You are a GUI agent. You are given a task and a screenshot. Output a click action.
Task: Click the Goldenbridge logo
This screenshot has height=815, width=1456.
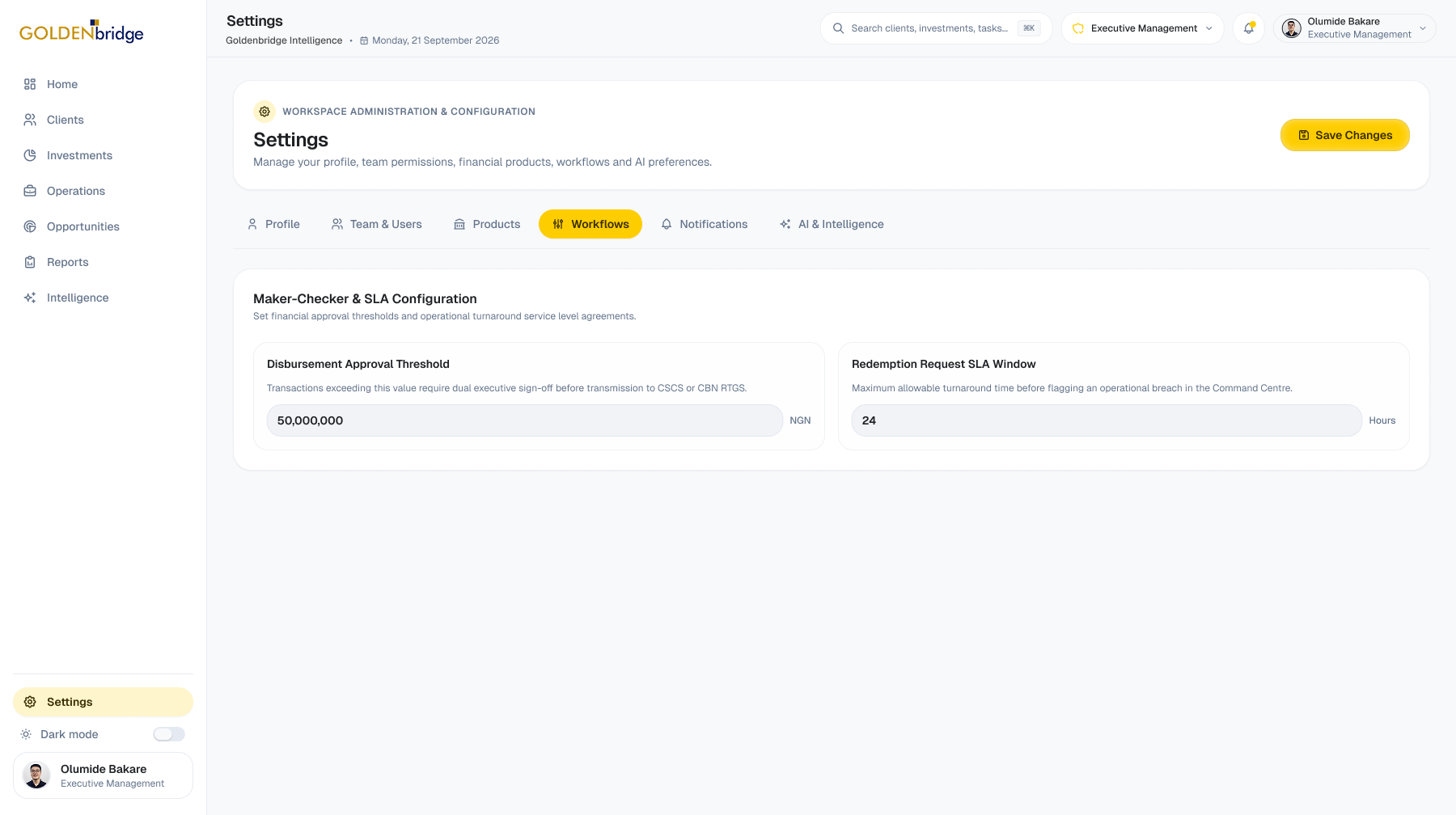point(82,32)
